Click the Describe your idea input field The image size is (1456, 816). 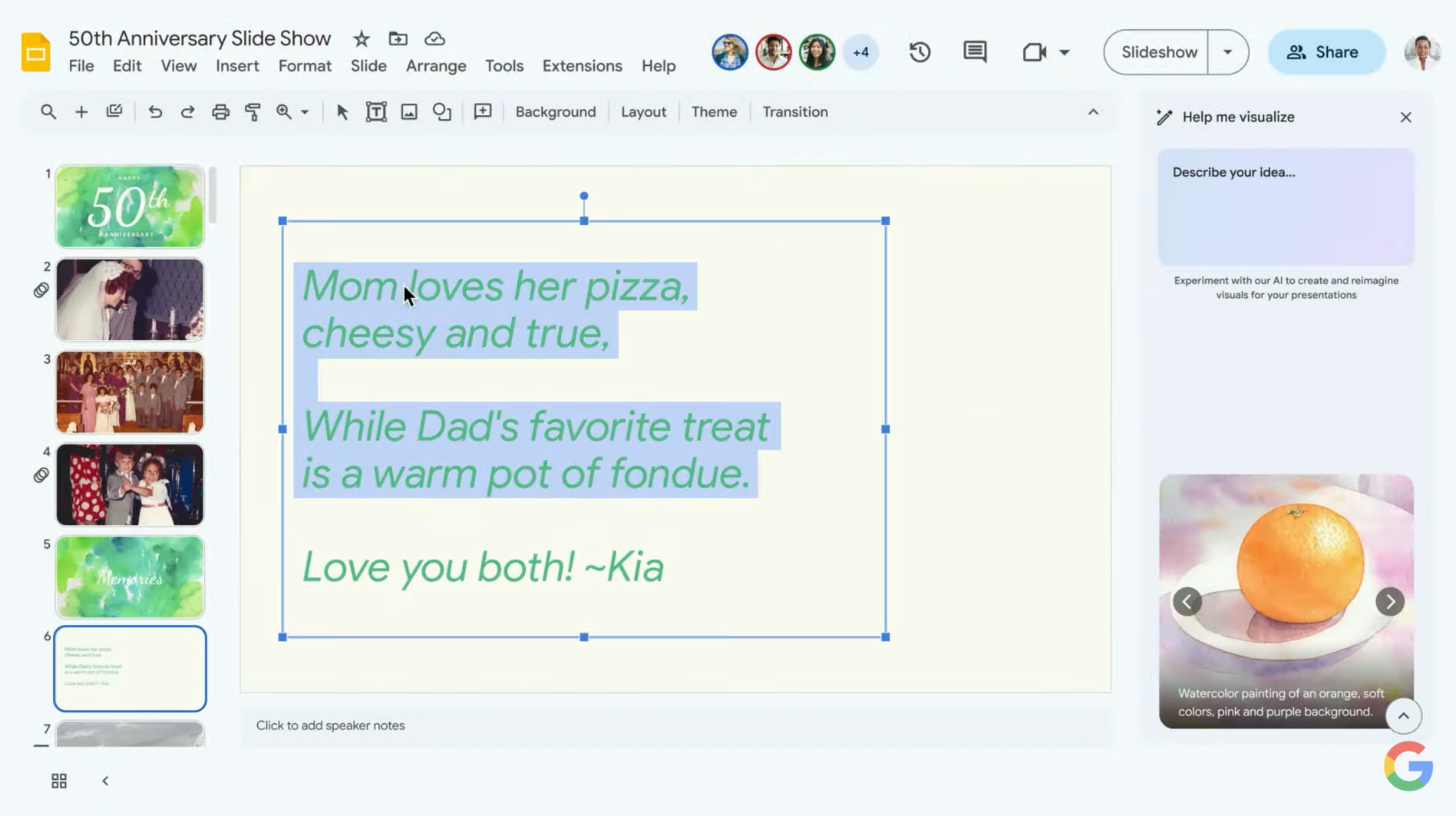click(x=1286, y=206)
